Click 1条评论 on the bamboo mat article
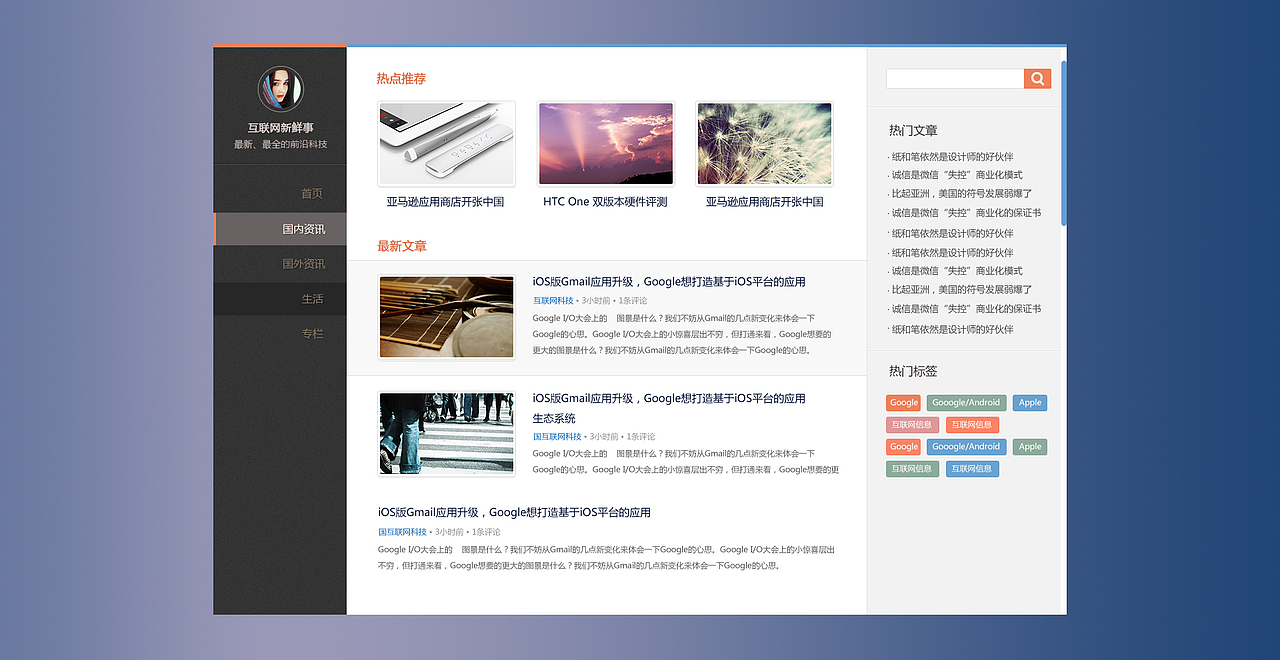The image size is (1280, 660). point(632,300)
